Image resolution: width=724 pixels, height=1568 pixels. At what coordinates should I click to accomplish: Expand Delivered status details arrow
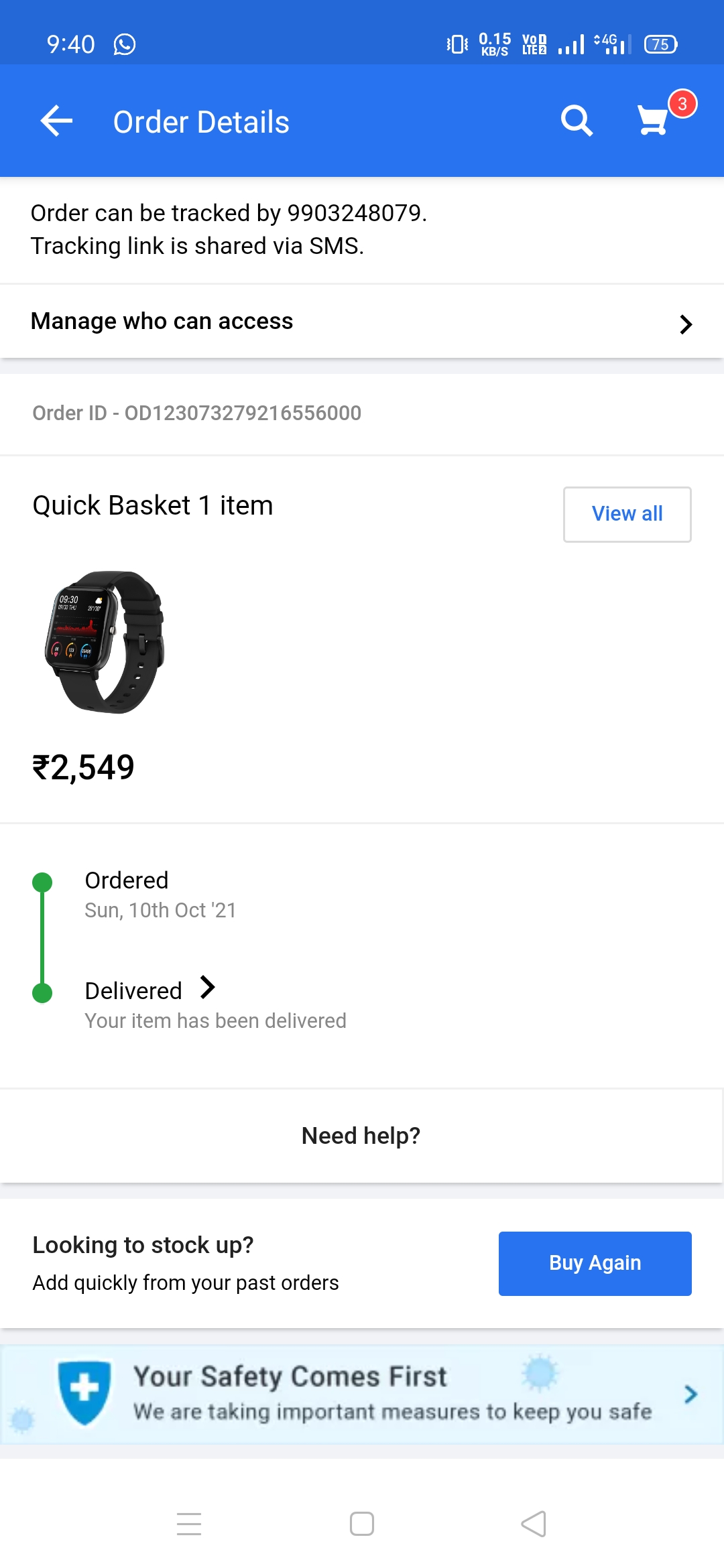click(208, 988)
